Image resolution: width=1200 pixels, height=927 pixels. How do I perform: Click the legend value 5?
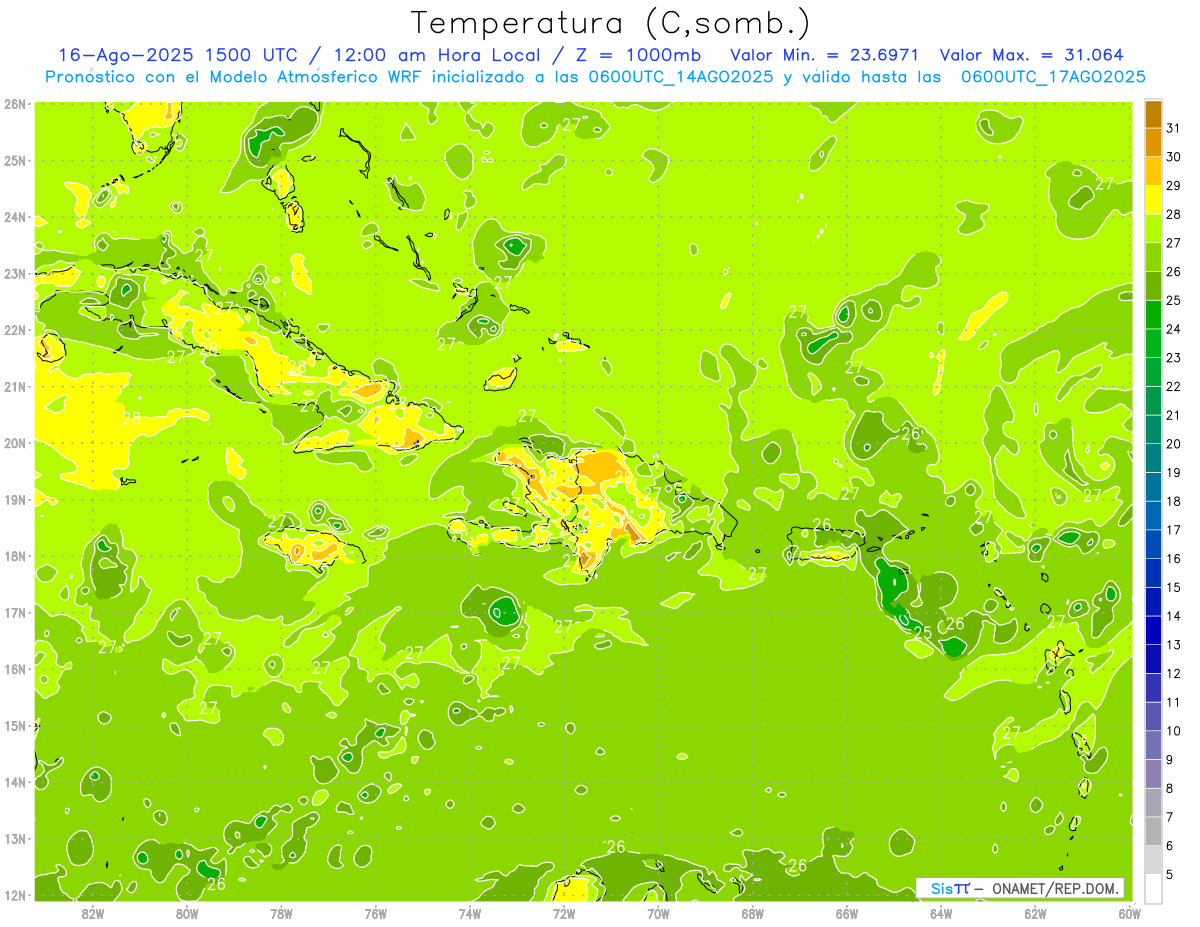point(1170,874)
